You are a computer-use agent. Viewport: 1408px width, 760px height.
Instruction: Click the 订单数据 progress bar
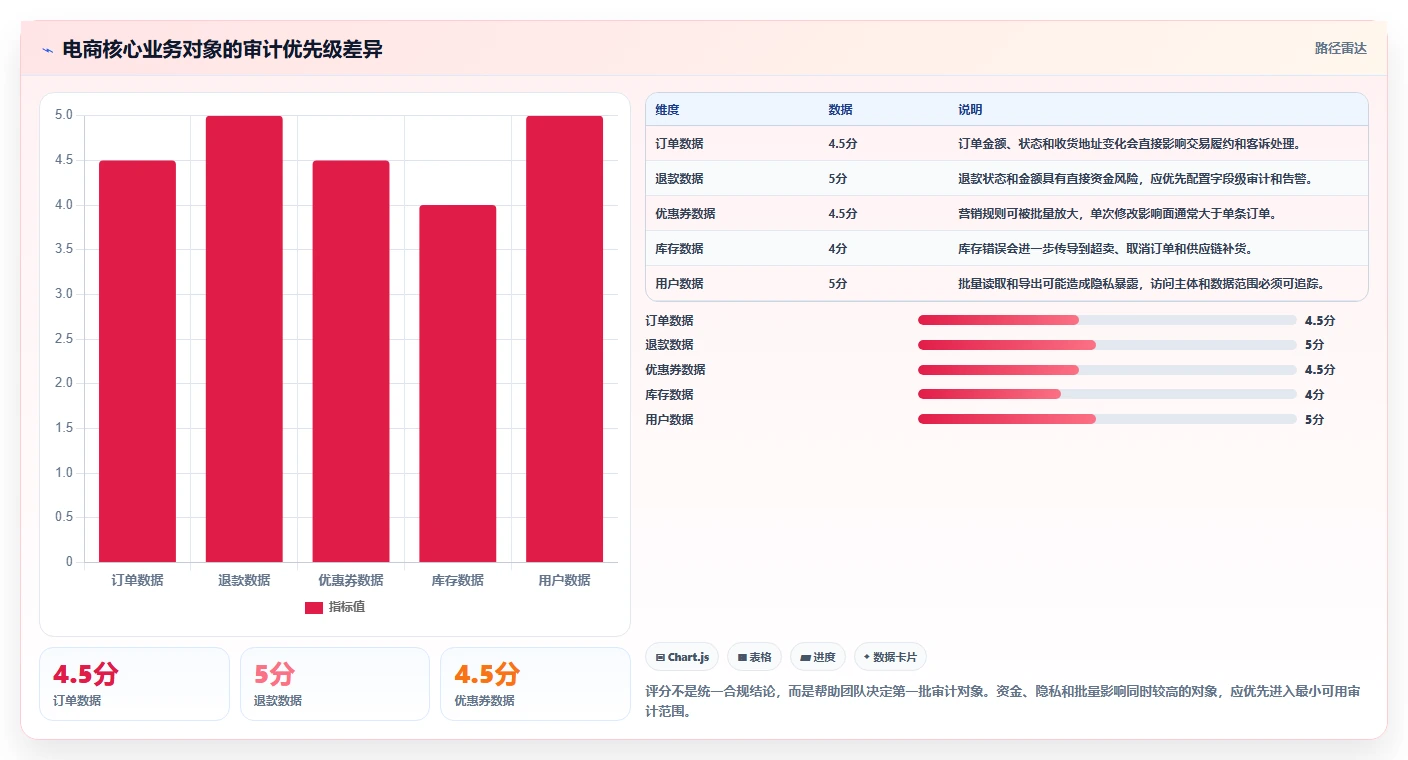point(1107,320)
